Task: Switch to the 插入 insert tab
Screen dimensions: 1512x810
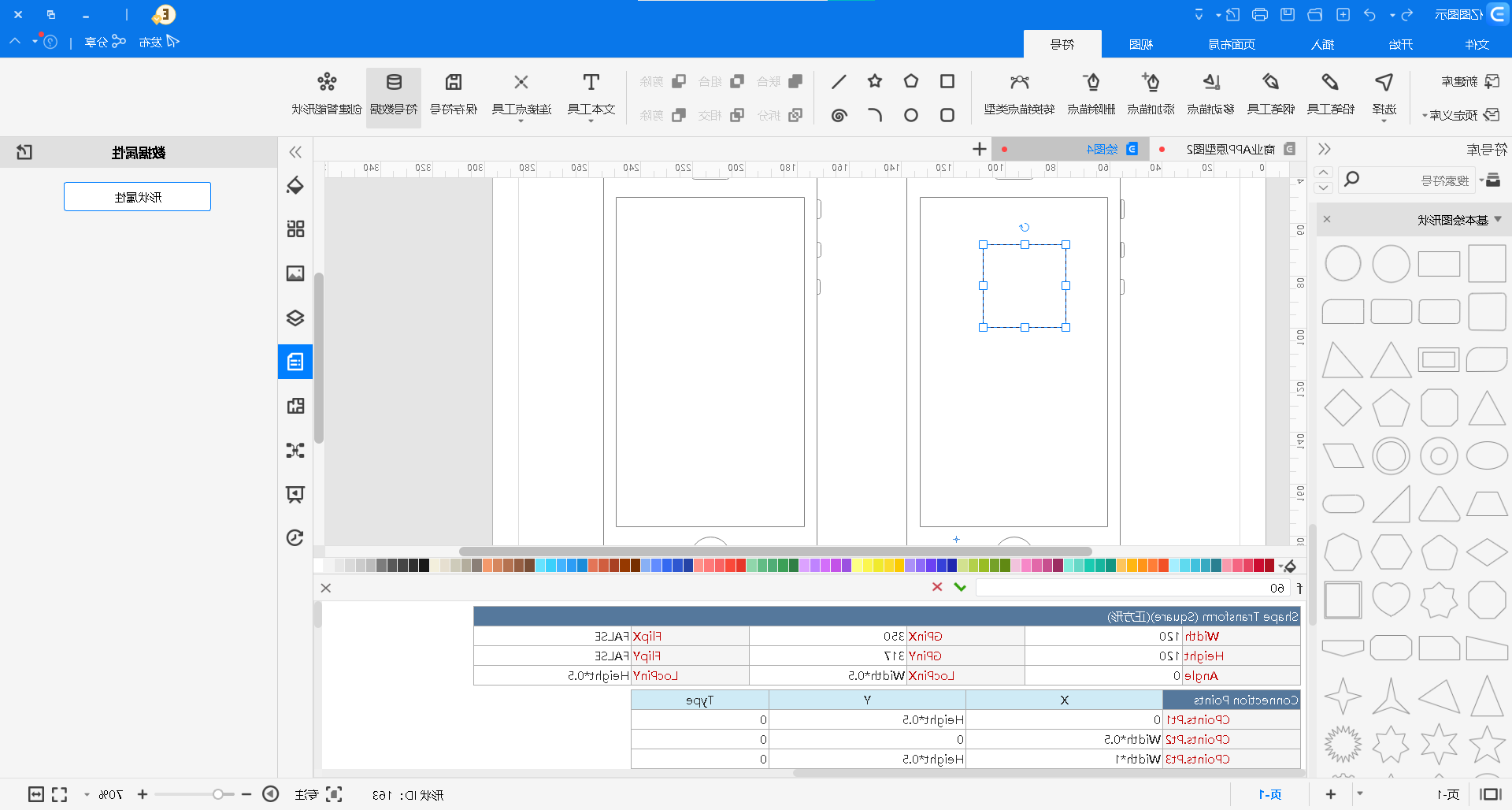Action: point(1323,44)
